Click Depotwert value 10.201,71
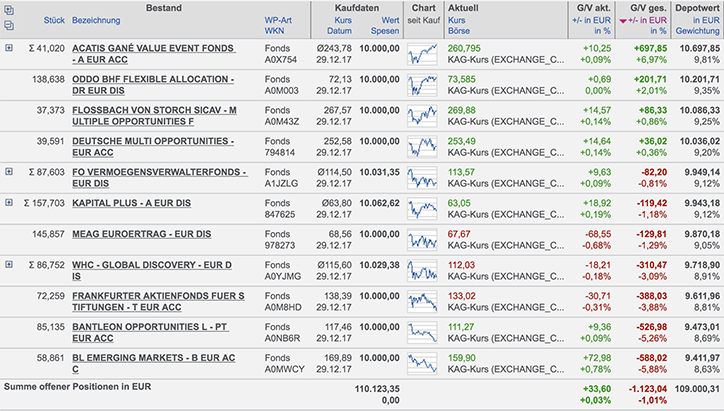The width and height of the screenshot is (724, 411). tap(700, 79)
